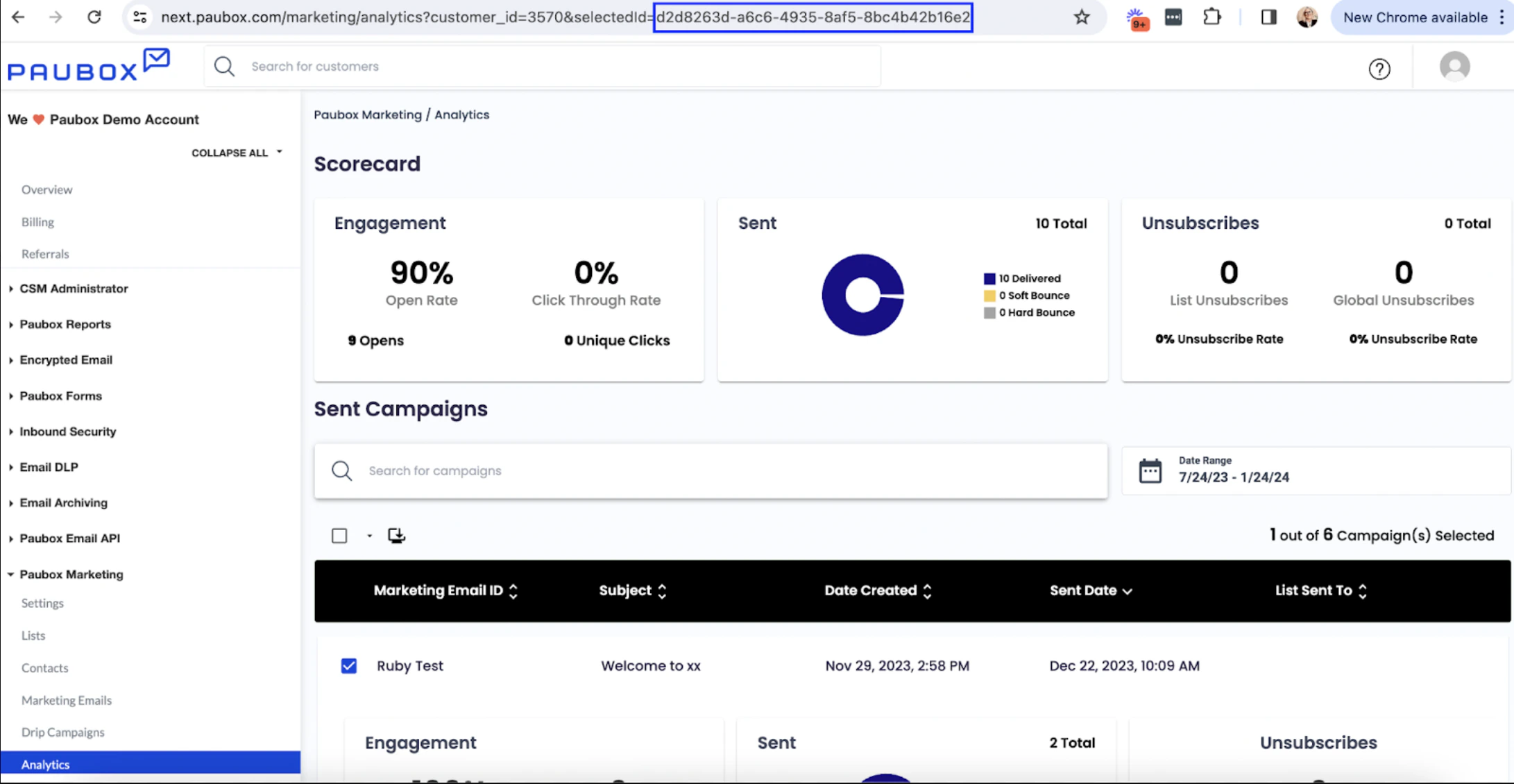Toggle the browser side panel
This screenshot has height=784, width=1514.
click(x=1268, y=17)
